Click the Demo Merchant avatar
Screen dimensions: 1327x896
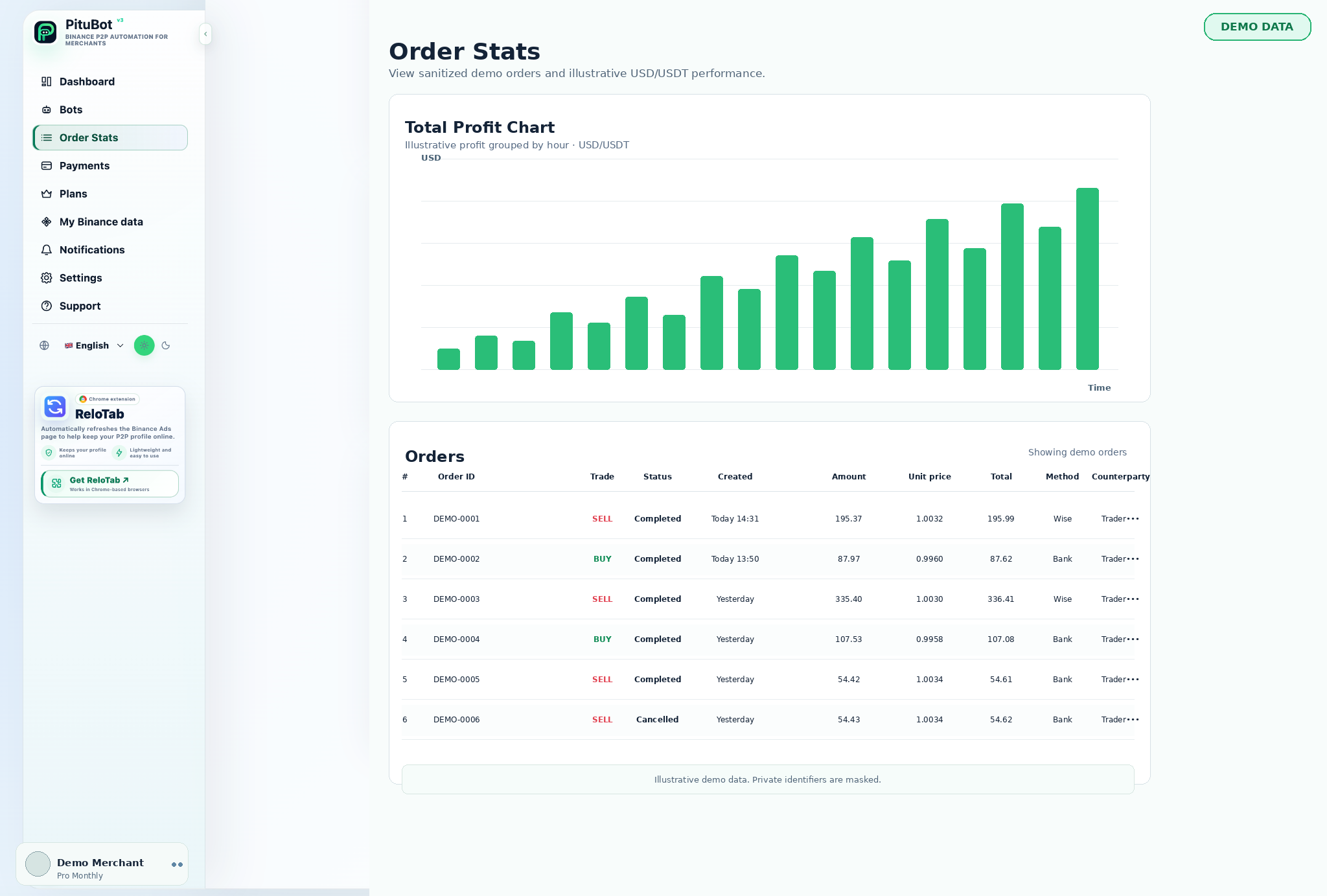click(x=38, y=864)
